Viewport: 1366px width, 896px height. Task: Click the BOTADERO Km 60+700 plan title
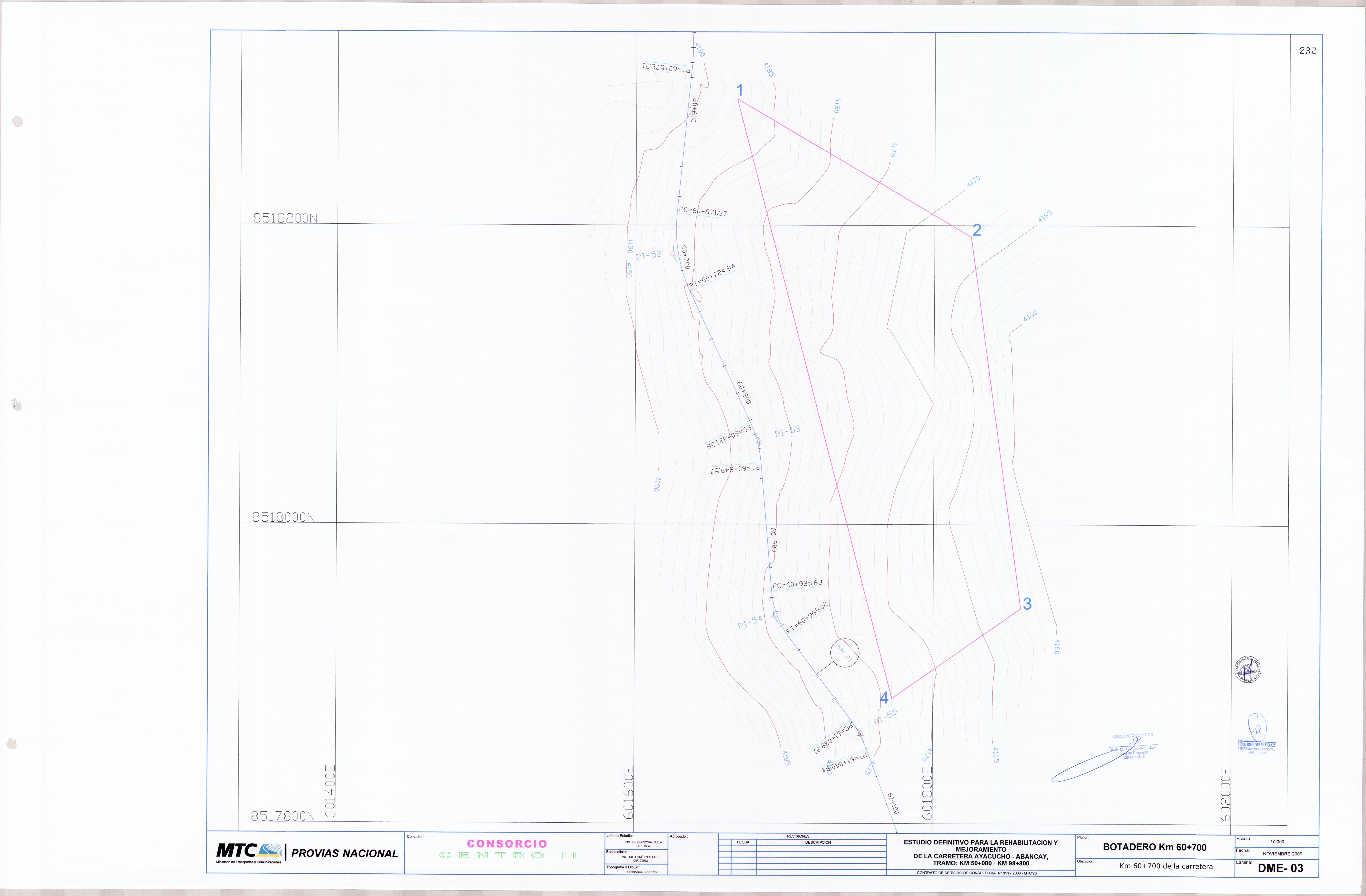coord(1155,847)
